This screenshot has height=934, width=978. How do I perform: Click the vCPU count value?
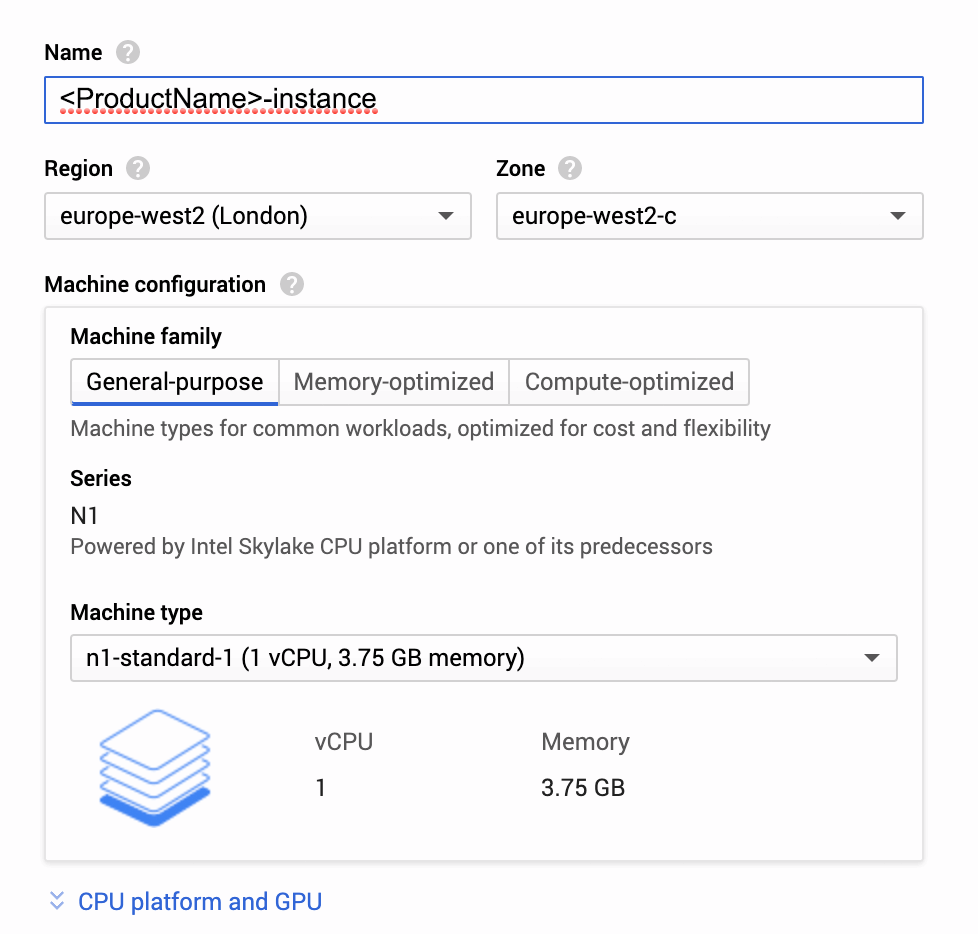click(x=321, y=788)
